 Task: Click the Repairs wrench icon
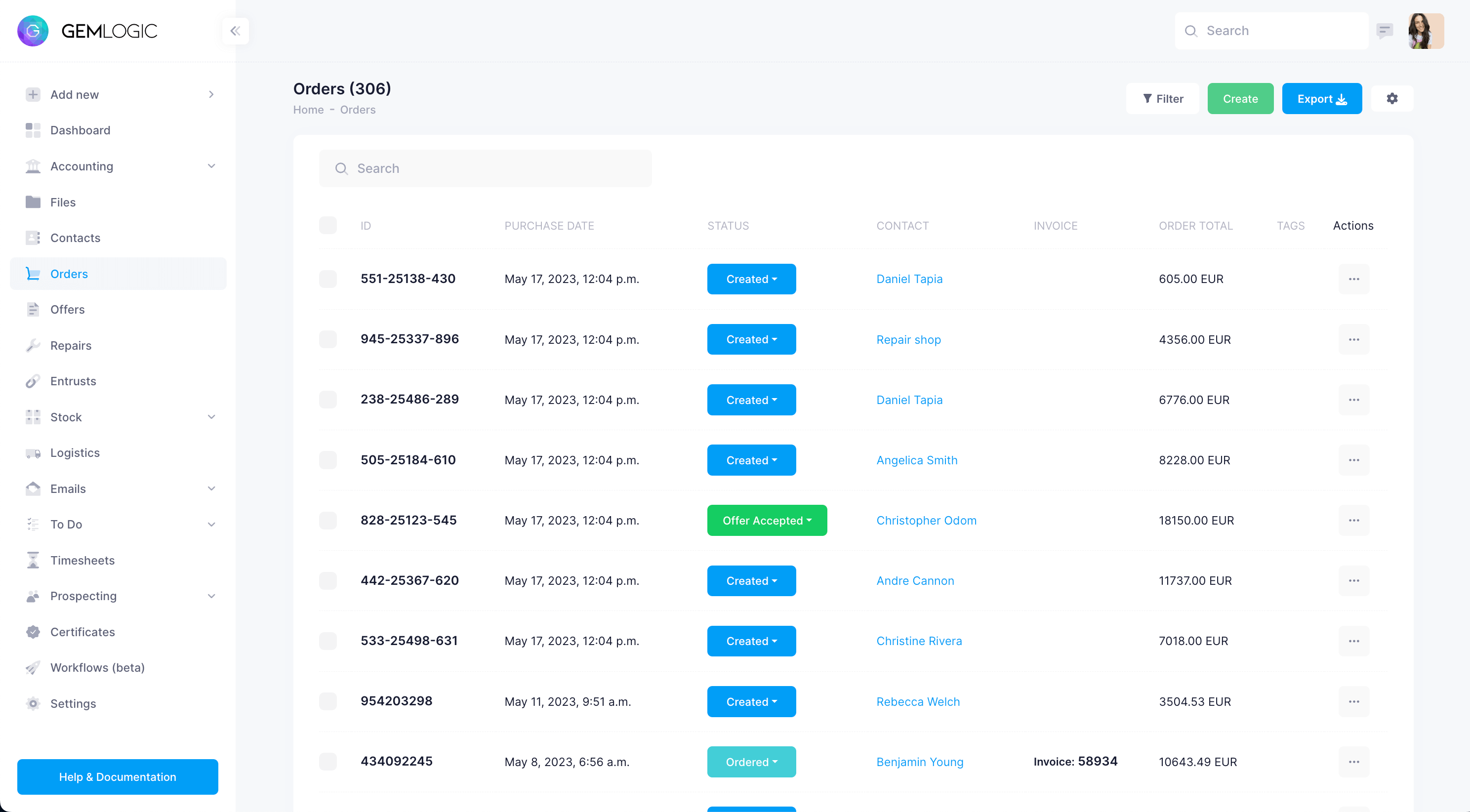(33, 345)
